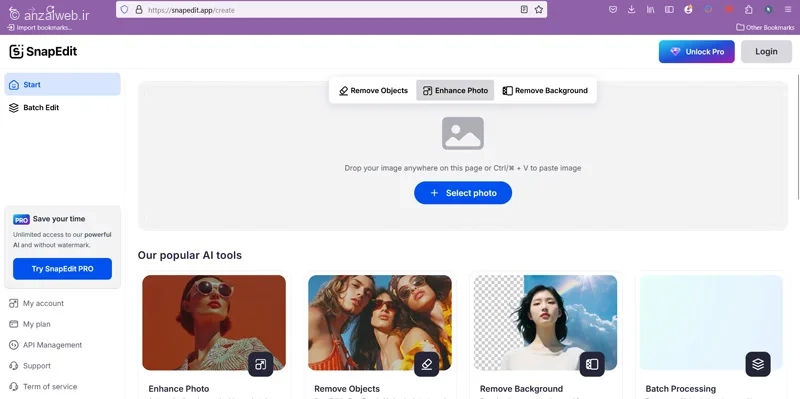Open the browser hamburger menu
This screenshot has height=399, width=800.
(788, 9)
